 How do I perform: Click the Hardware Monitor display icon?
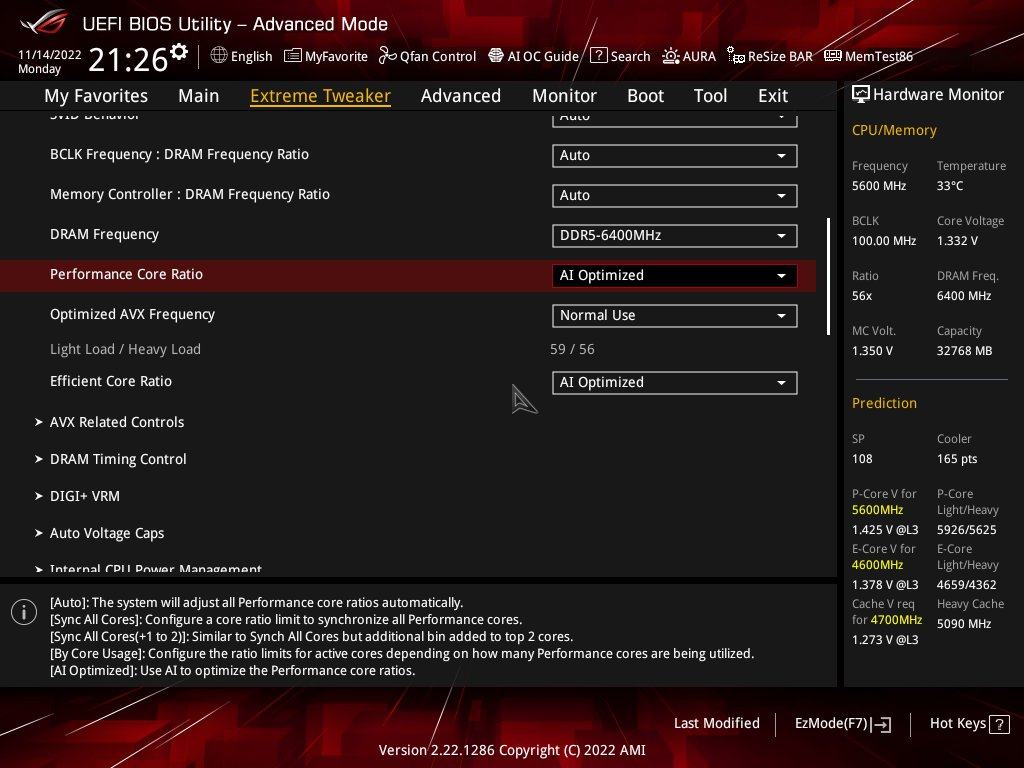[x=861, y=95]
